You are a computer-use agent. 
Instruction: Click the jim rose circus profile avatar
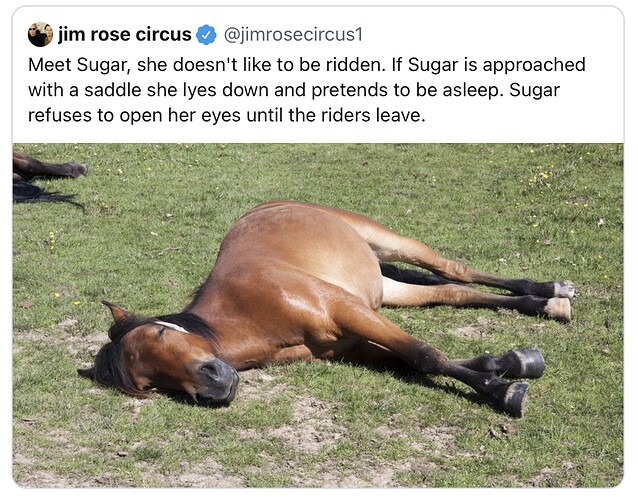40,35
